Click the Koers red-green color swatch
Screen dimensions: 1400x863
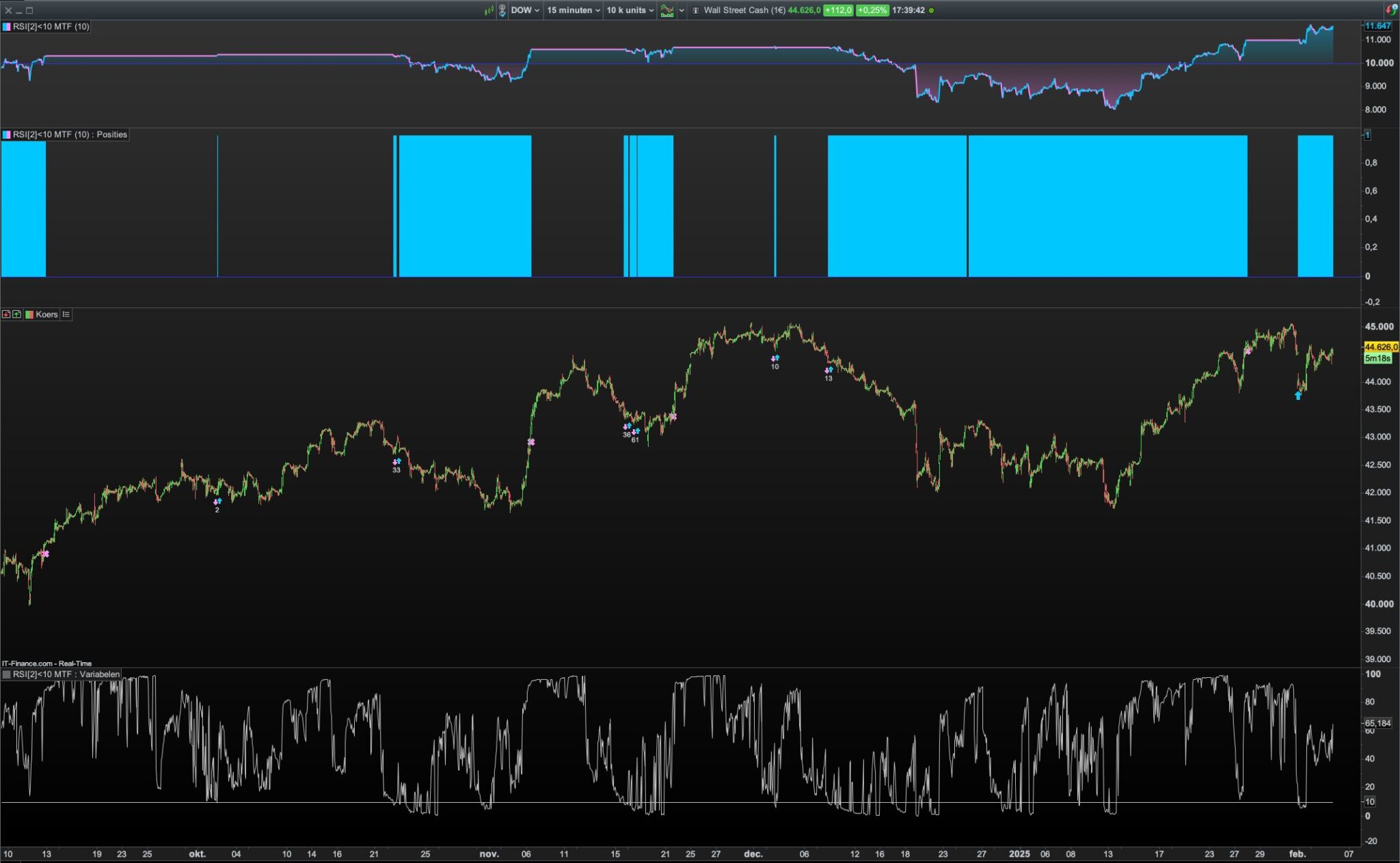[x=29, y=314]
